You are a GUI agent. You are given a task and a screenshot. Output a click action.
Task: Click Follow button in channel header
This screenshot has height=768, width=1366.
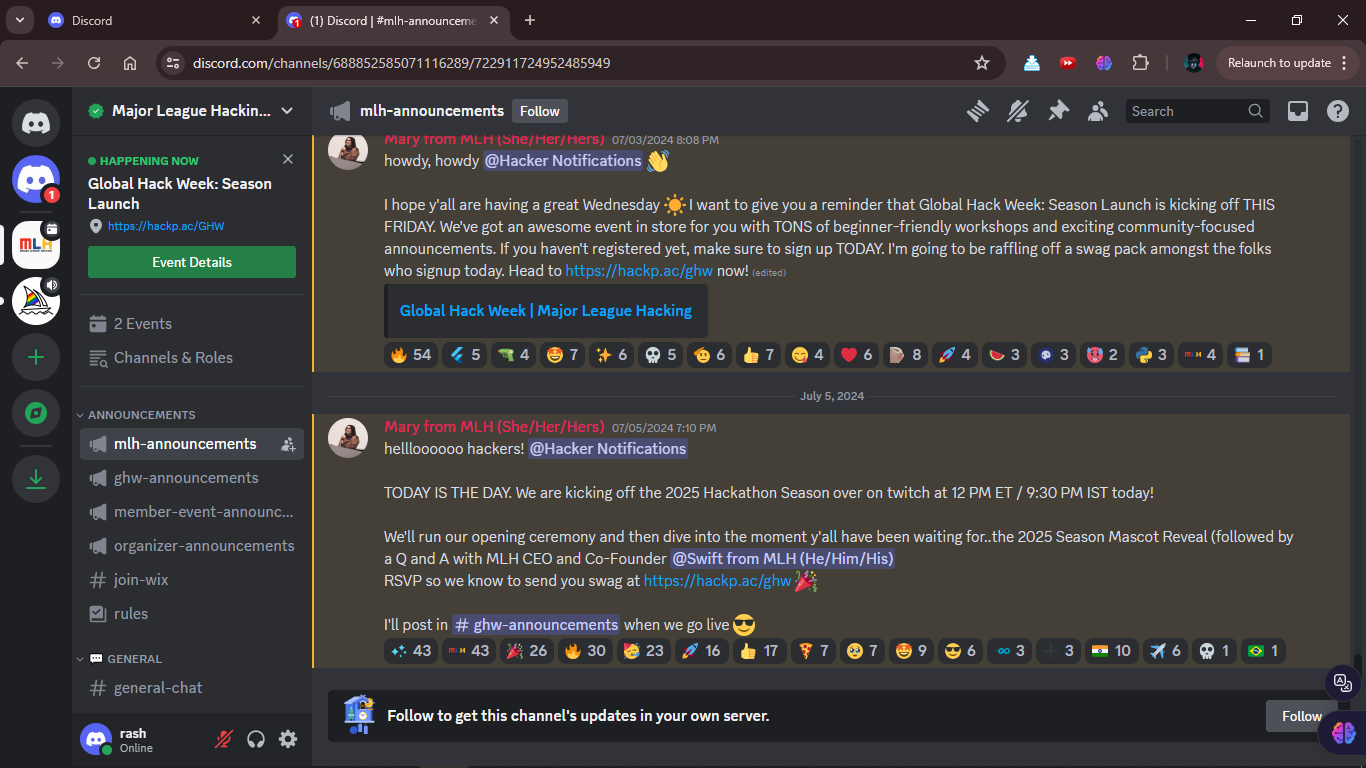pyautogui.click(x=540, y=111)
